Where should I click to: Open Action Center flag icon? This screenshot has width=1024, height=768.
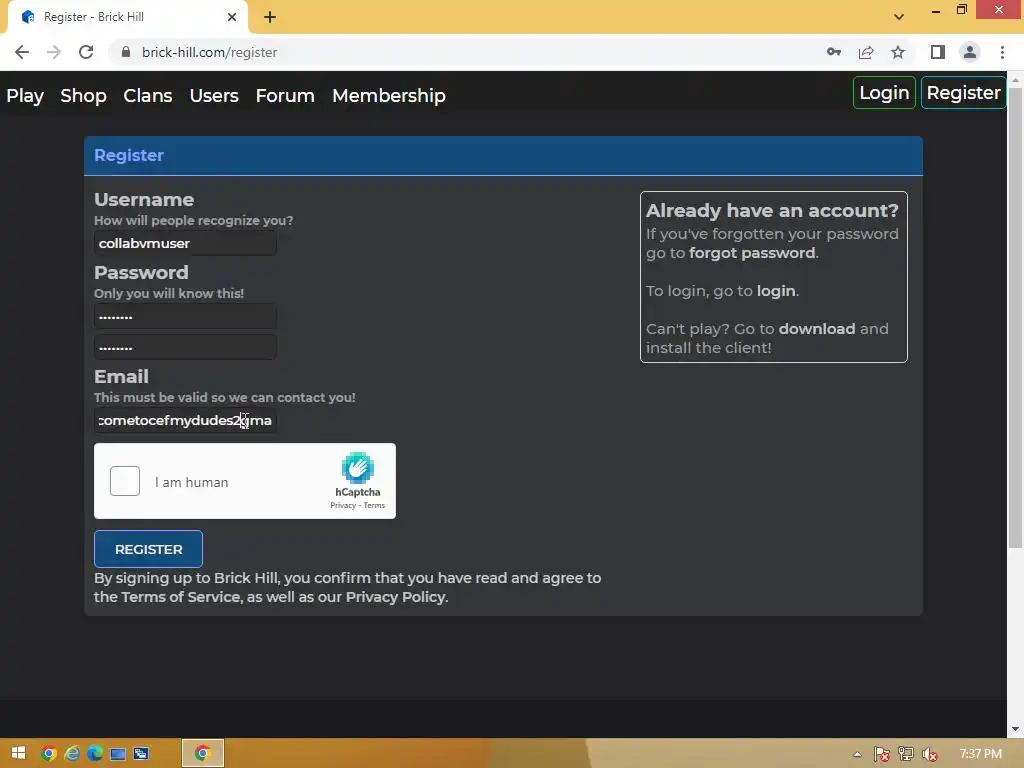click(x=881, y=754)
